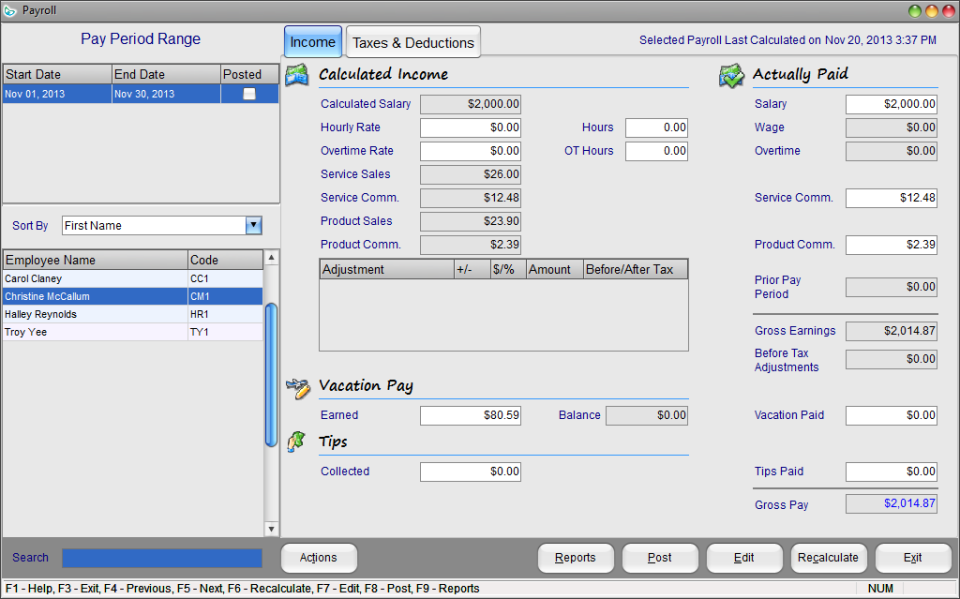960x599 pixels.
Task: Open the Reports button
Action: (x=576, y=558)
